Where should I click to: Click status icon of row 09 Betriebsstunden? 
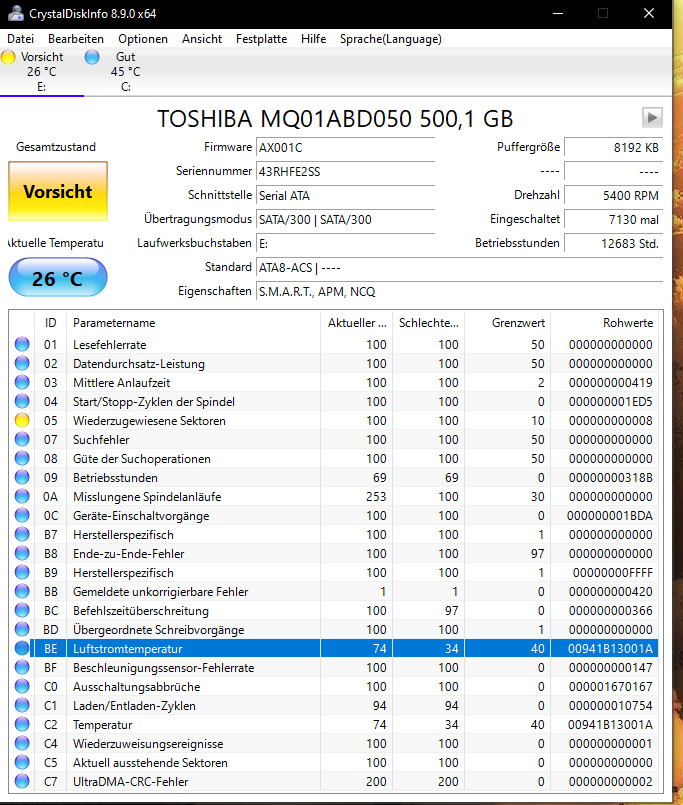point(22,477)
